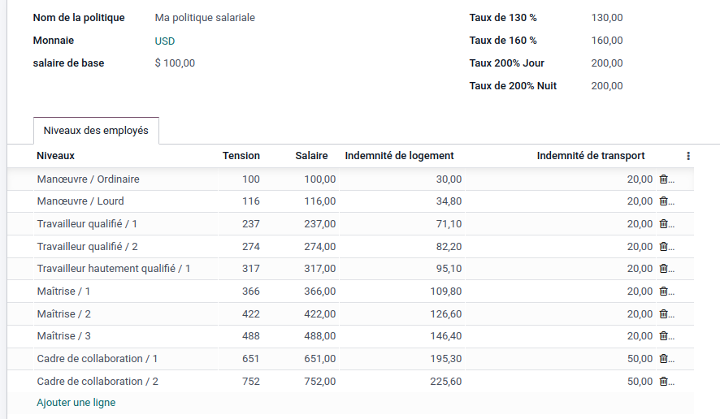Open the optional columns kebab menu
The image size is (720, 419).
tap(688, 156)
